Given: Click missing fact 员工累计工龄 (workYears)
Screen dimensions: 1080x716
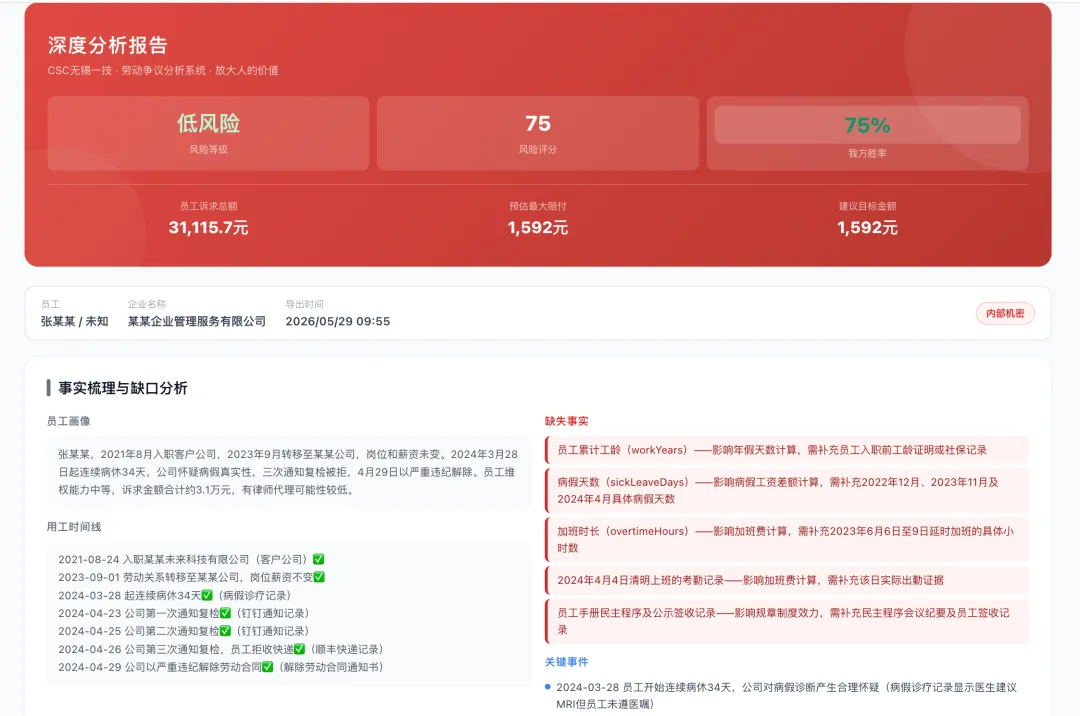Looking at the screenshot, I should click(x=787, y=450).
